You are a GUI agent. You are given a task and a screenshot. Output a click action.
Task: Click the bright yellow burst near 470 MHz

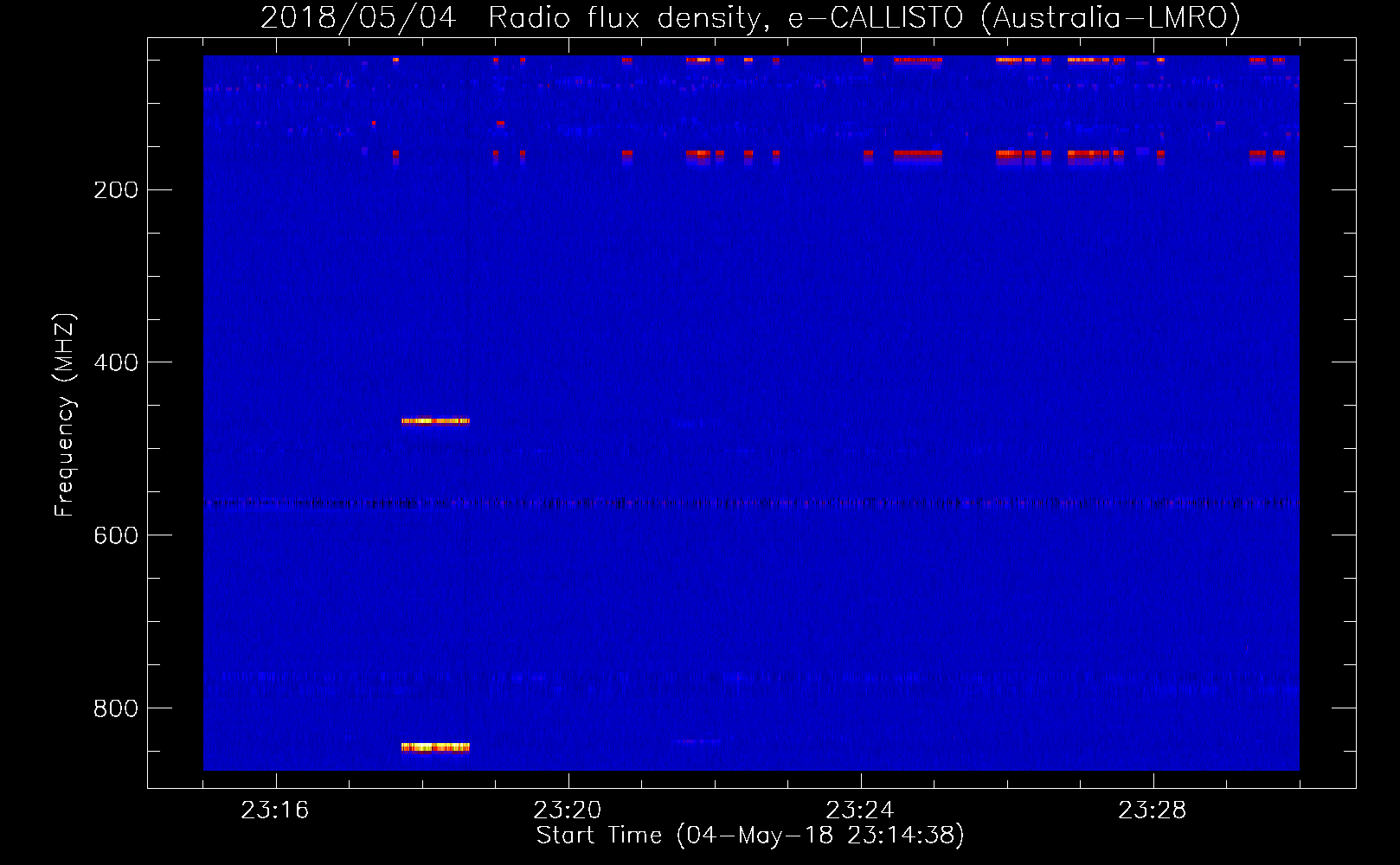tap(435, 421)
